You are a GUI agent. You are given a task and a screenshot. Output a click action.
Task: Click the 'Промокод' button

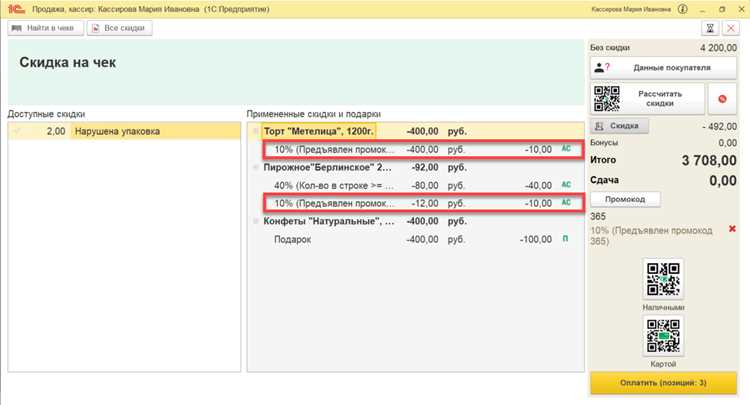625,199
